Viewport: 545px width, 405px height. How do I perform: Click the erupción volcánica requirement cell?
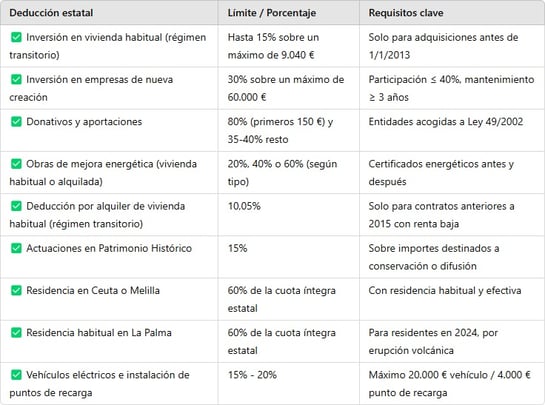(x=452, y=341)
